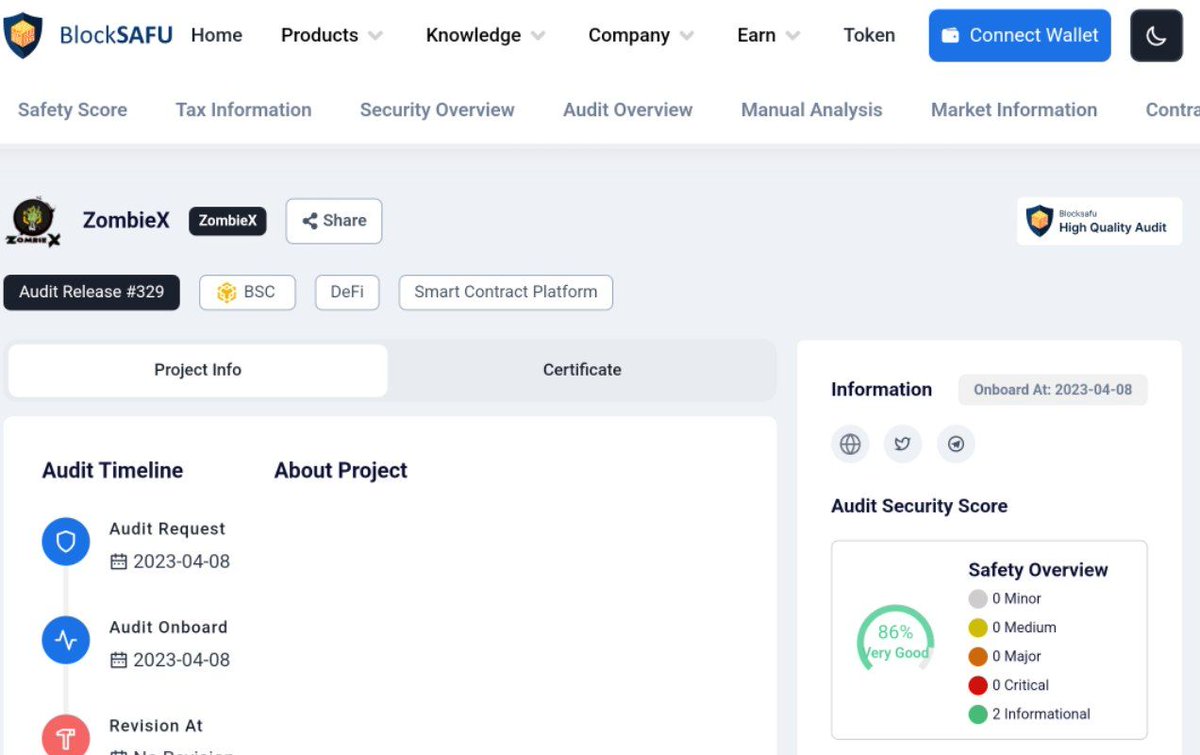Screen dimensions: 1200x755
Task: Select the Smart Contract Platform tag
Action: [x=506, y=293]
